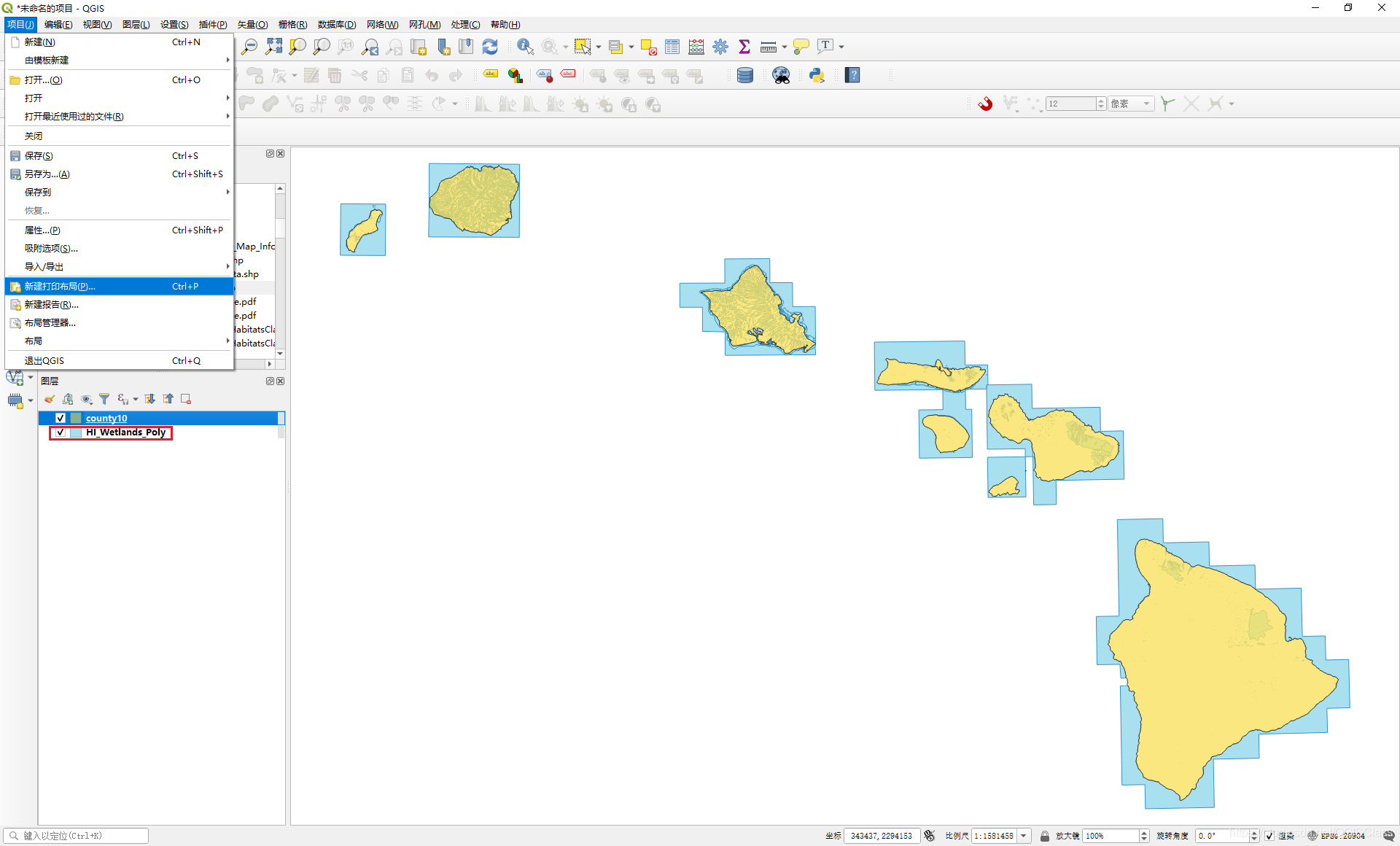Click the Collapse All layers icon
Screen dimensions: 1400x846
(x=168, y=399)
